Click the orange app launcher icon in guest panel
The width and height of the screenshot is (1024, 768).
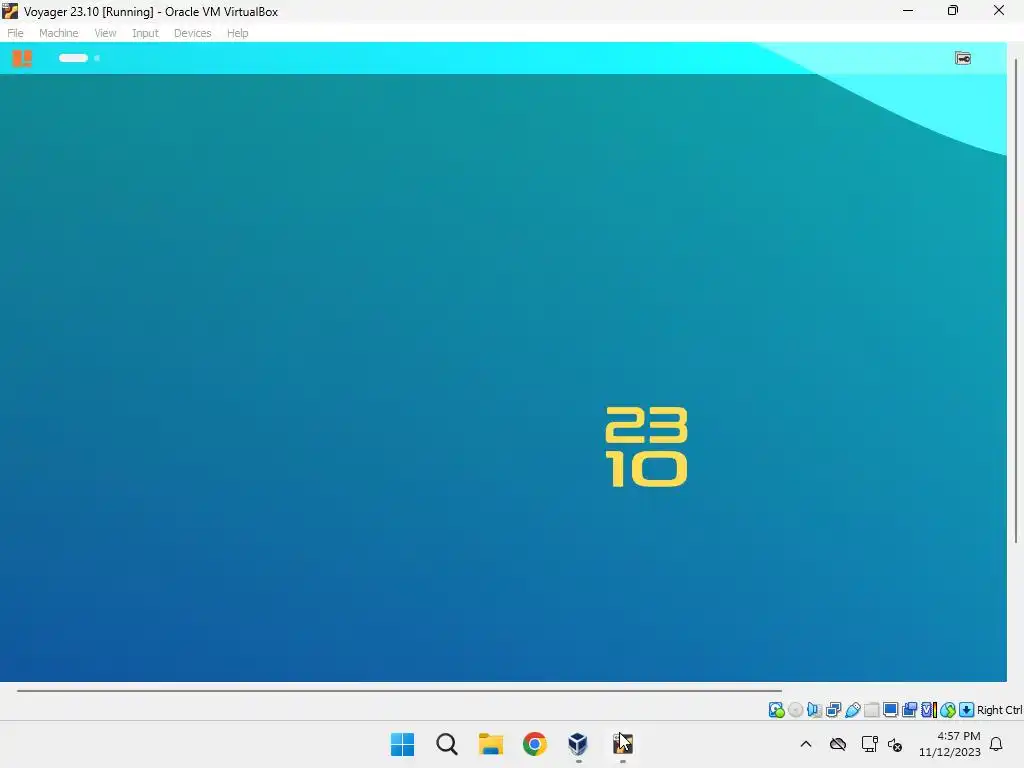point(22,58)
